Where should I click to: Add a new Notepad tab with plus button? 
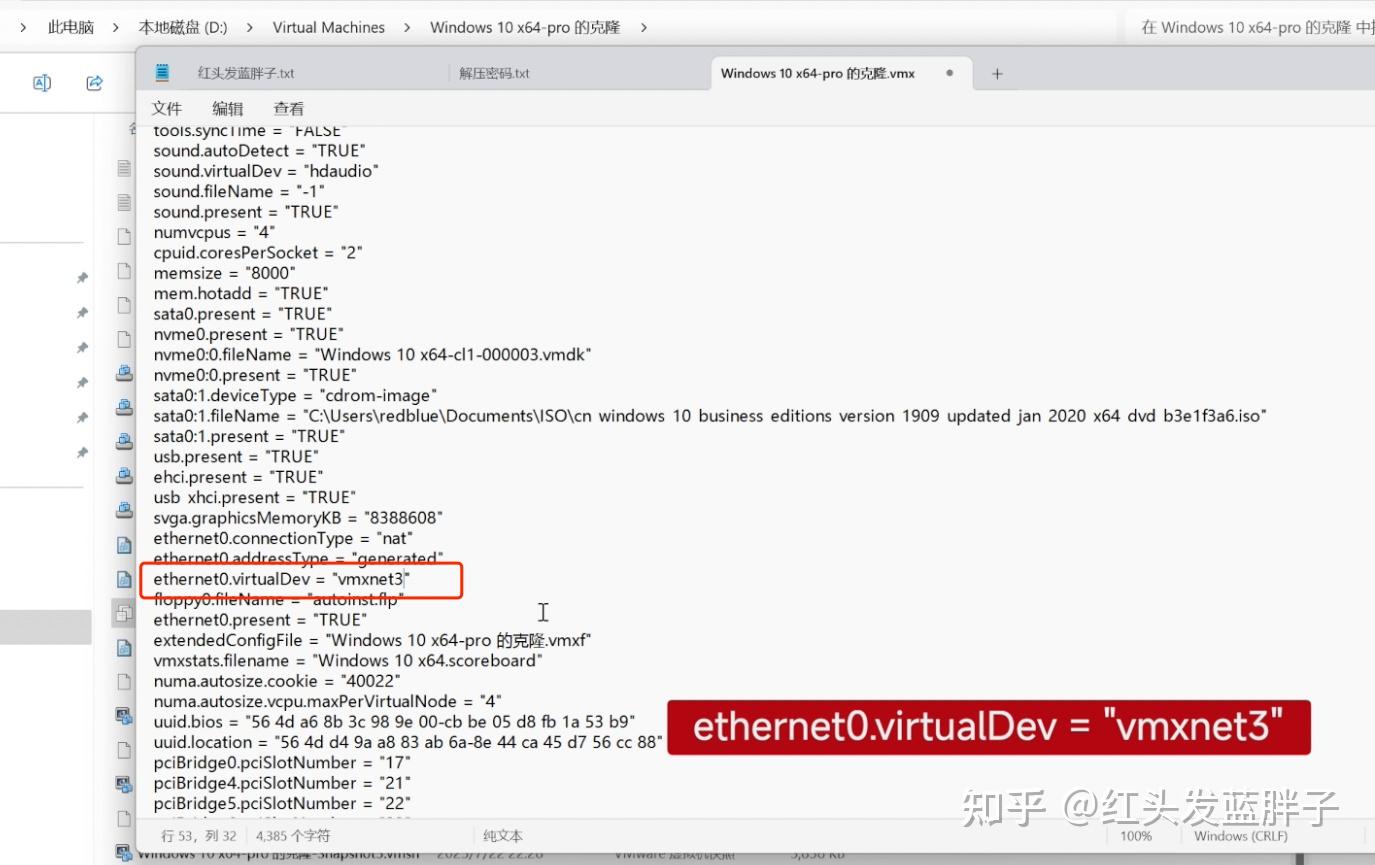[997, 73]
